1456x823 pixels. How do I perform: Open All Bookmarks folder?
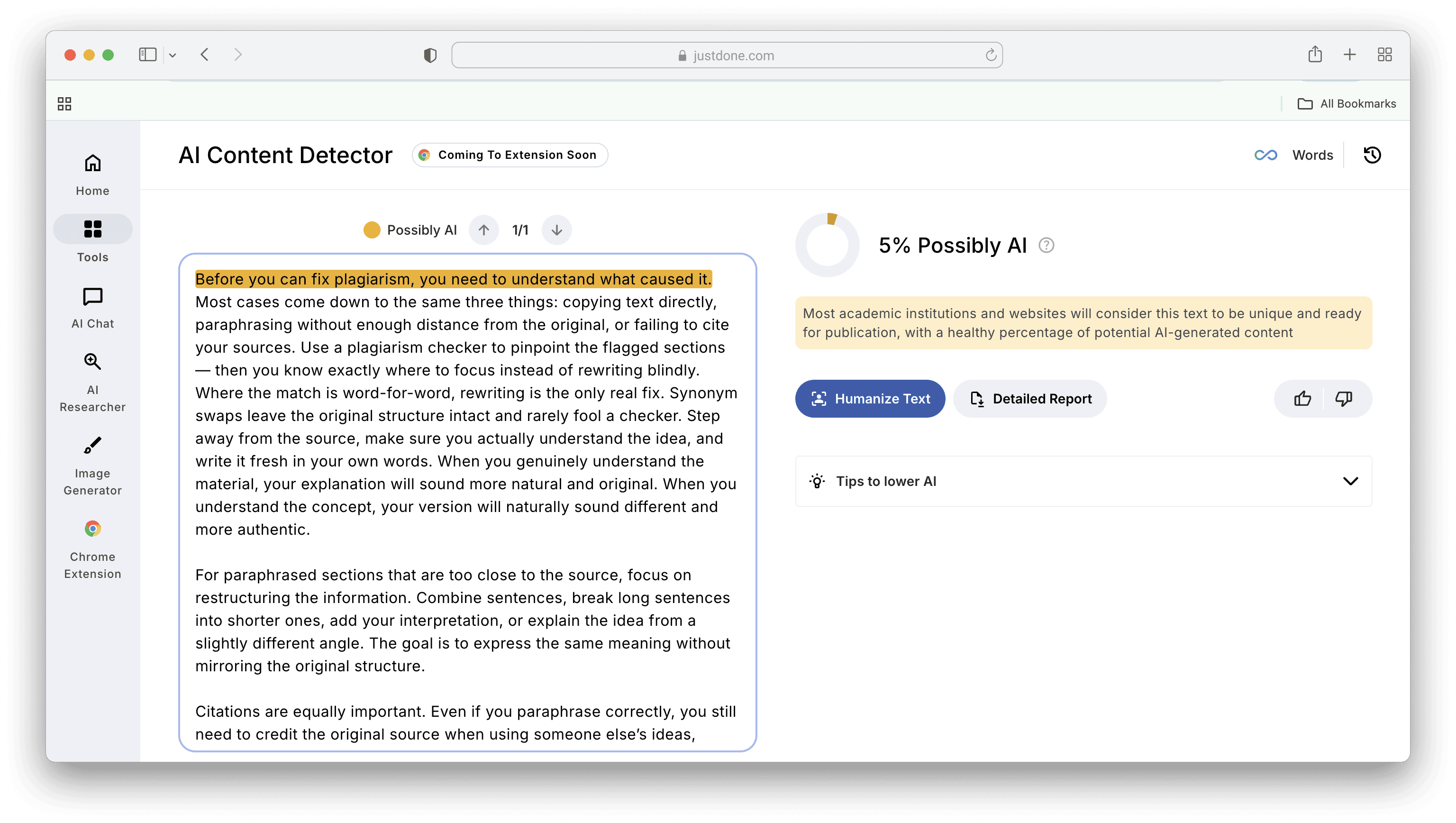pyautogui.click(x=1347, y=103)
